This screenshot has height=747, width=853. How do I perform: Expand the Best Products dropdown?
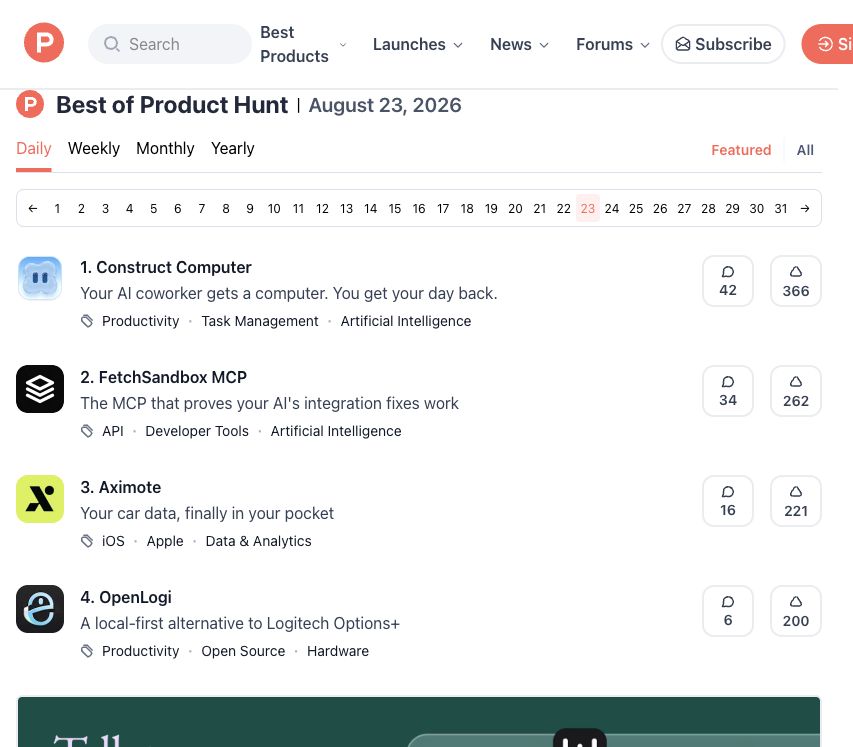tap(303, 44)
